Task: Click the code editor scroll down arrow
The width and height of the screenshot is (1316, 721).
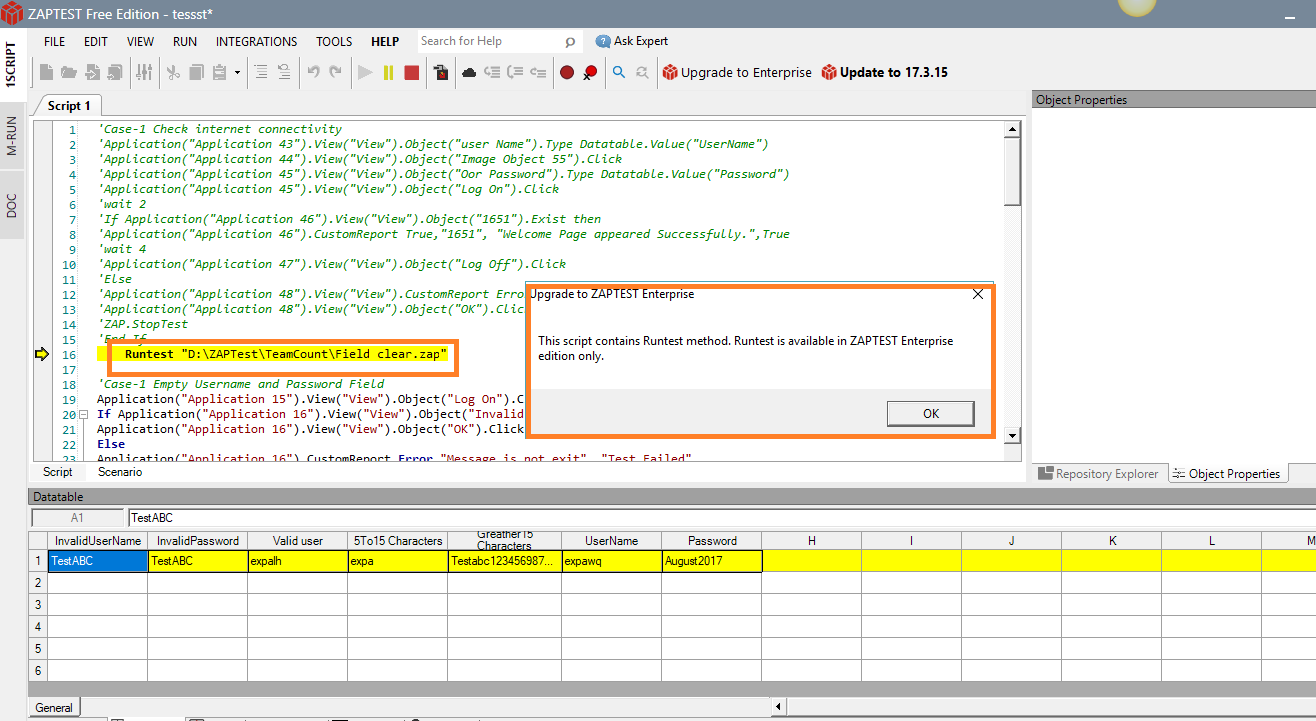Action: click(1012, 436)
